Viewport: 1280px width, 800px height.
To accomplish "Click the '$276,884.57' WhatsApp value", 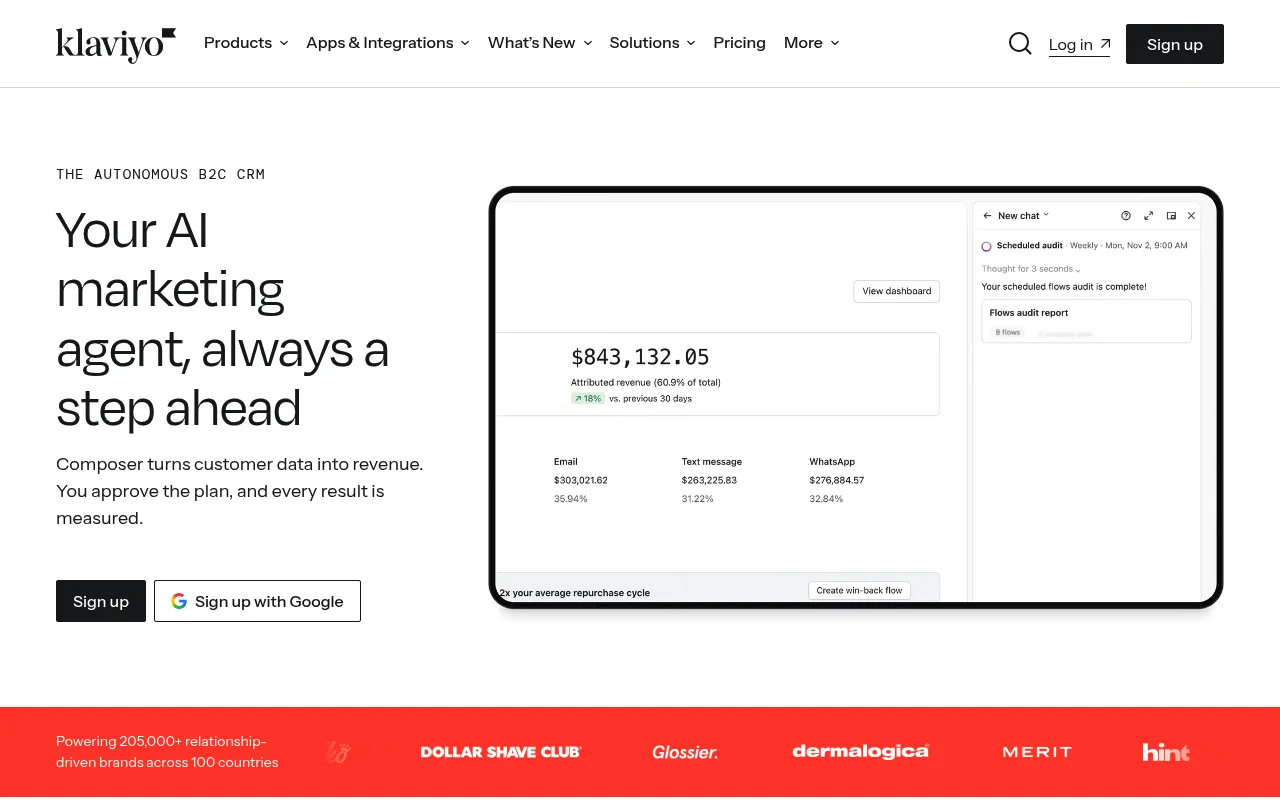I will click(x=837, y=480).
